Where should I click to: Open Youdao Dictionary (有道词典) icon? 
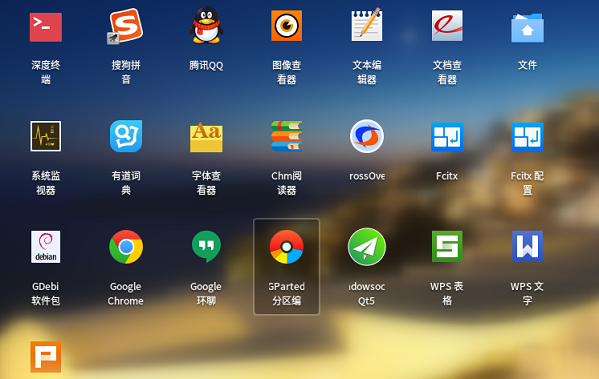point(126,136)
